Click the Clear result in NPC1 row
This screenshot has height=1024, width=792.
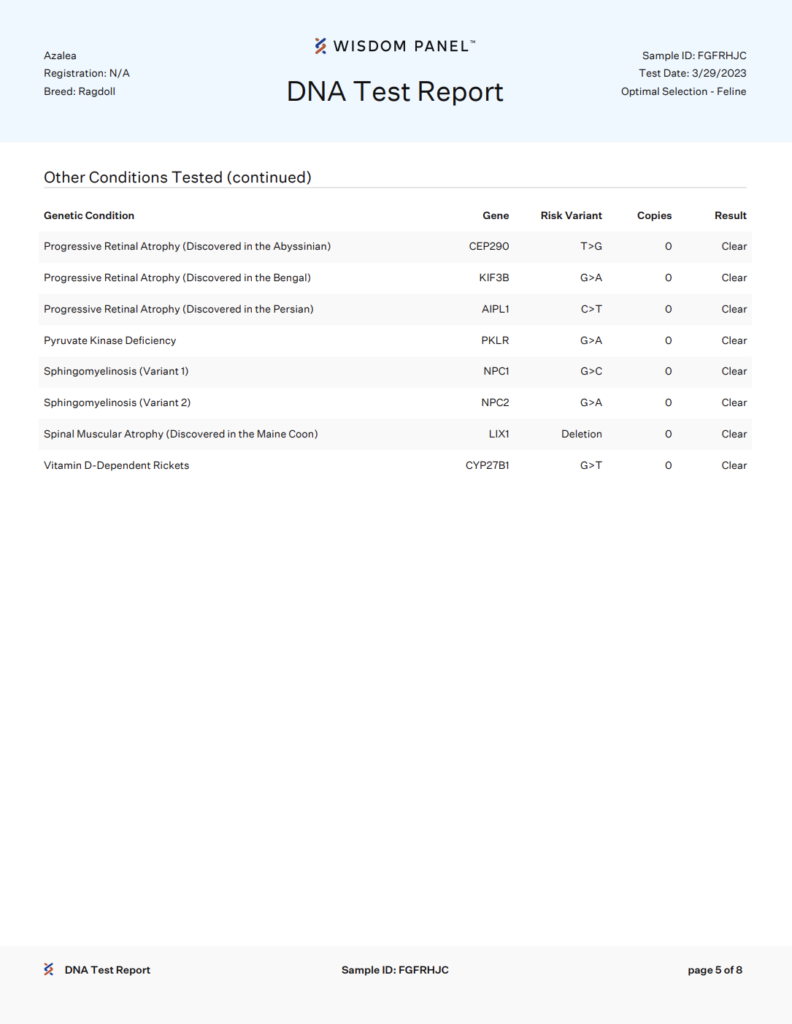734,371
